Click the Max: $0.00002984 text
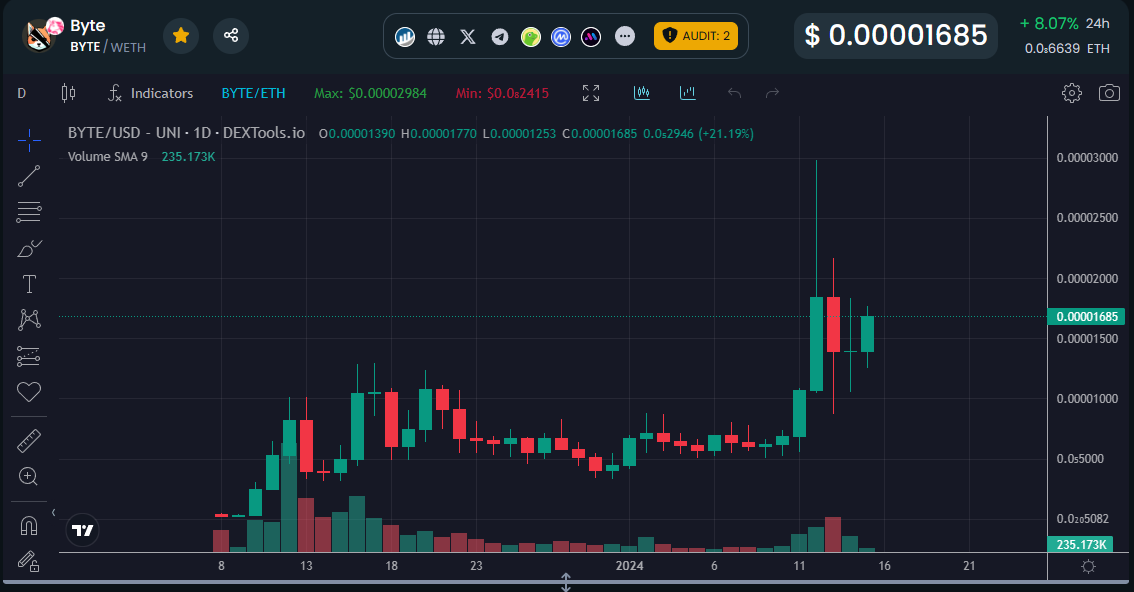The height and width of the screenshot is (592, 1134). (x=370, y=93)
